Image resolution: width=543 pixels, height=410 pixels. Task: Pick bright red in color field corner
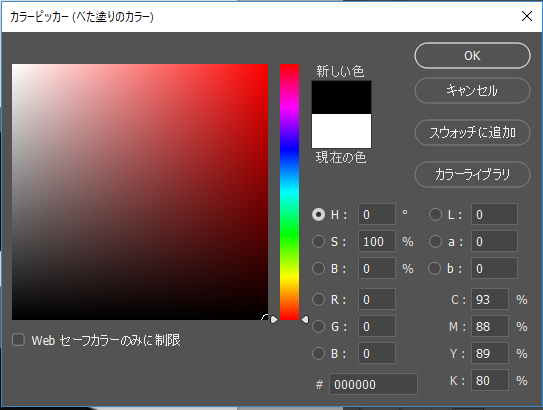266,66
